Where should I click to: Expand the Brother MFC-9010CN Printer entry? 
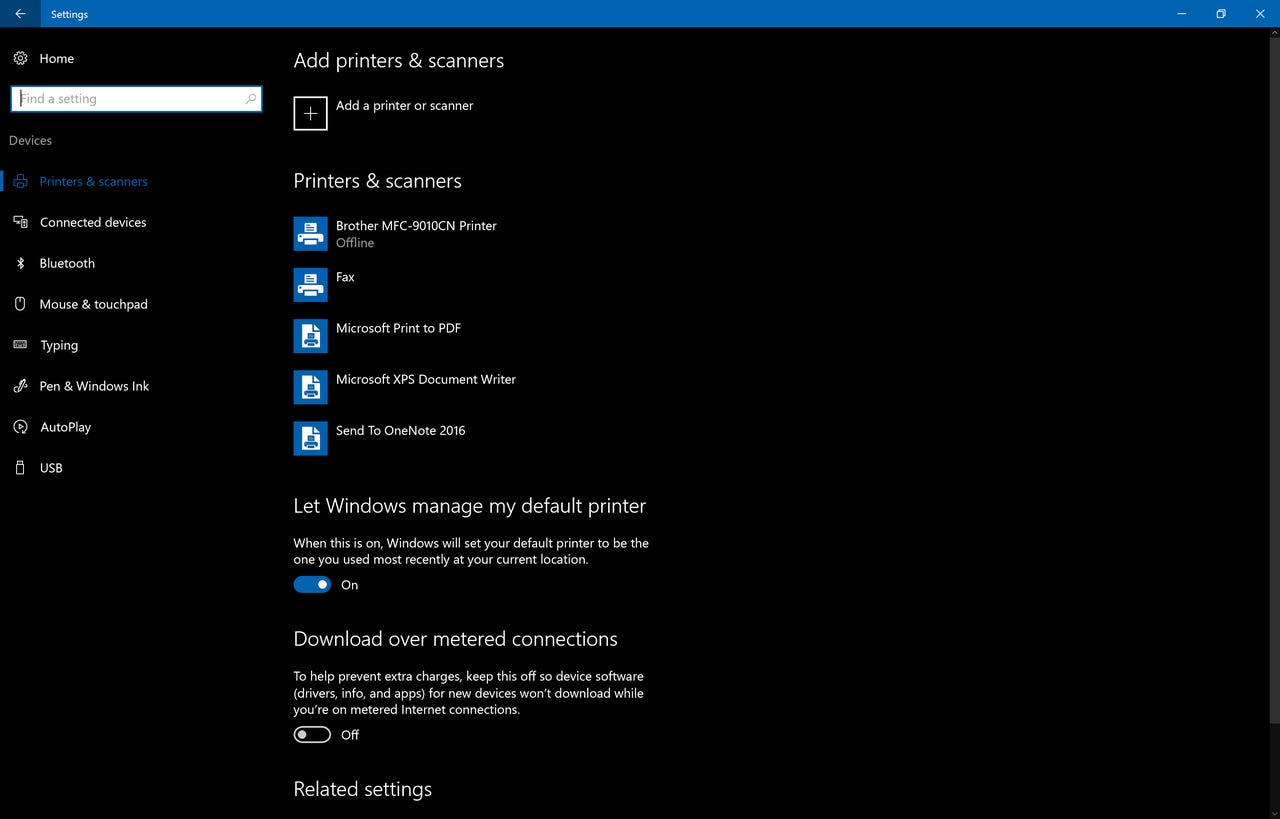[x=416, y=233]
